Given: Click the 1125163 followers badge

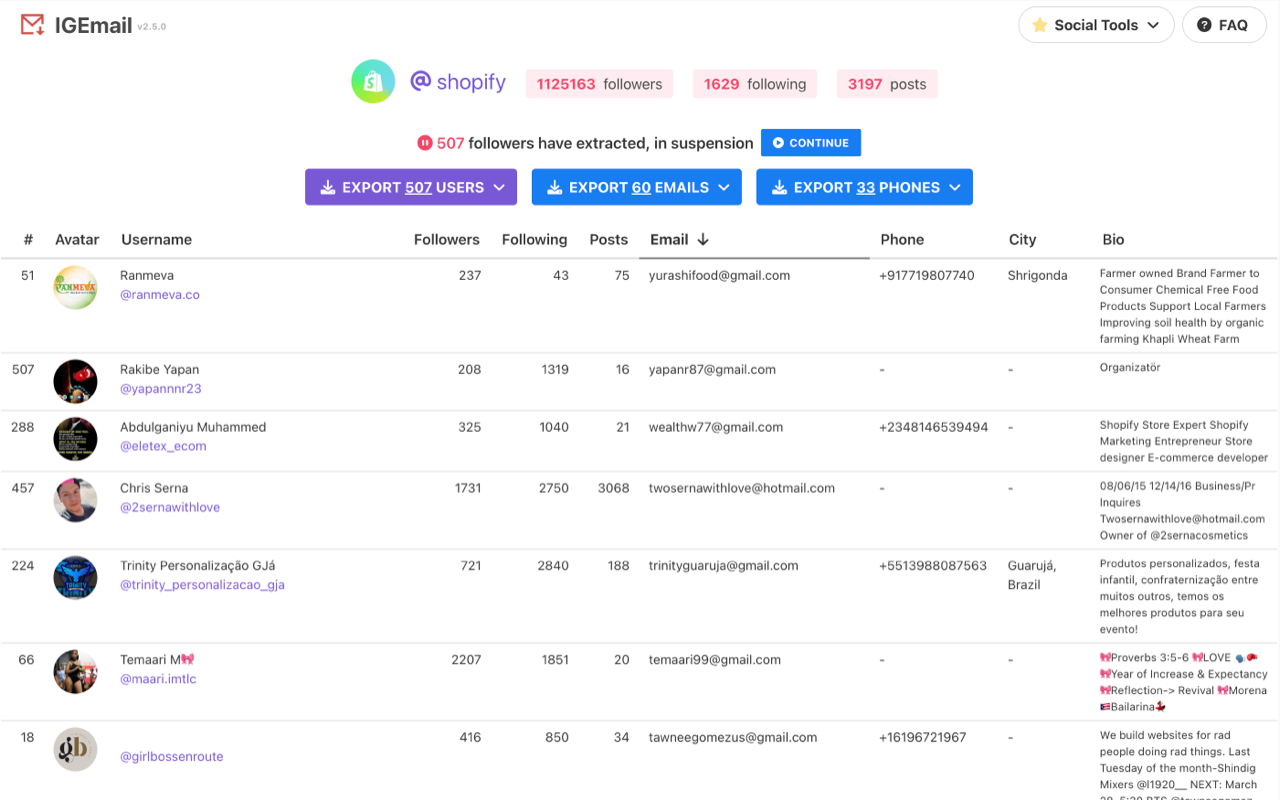Looking at the screenshot, I should click(599, 84).
